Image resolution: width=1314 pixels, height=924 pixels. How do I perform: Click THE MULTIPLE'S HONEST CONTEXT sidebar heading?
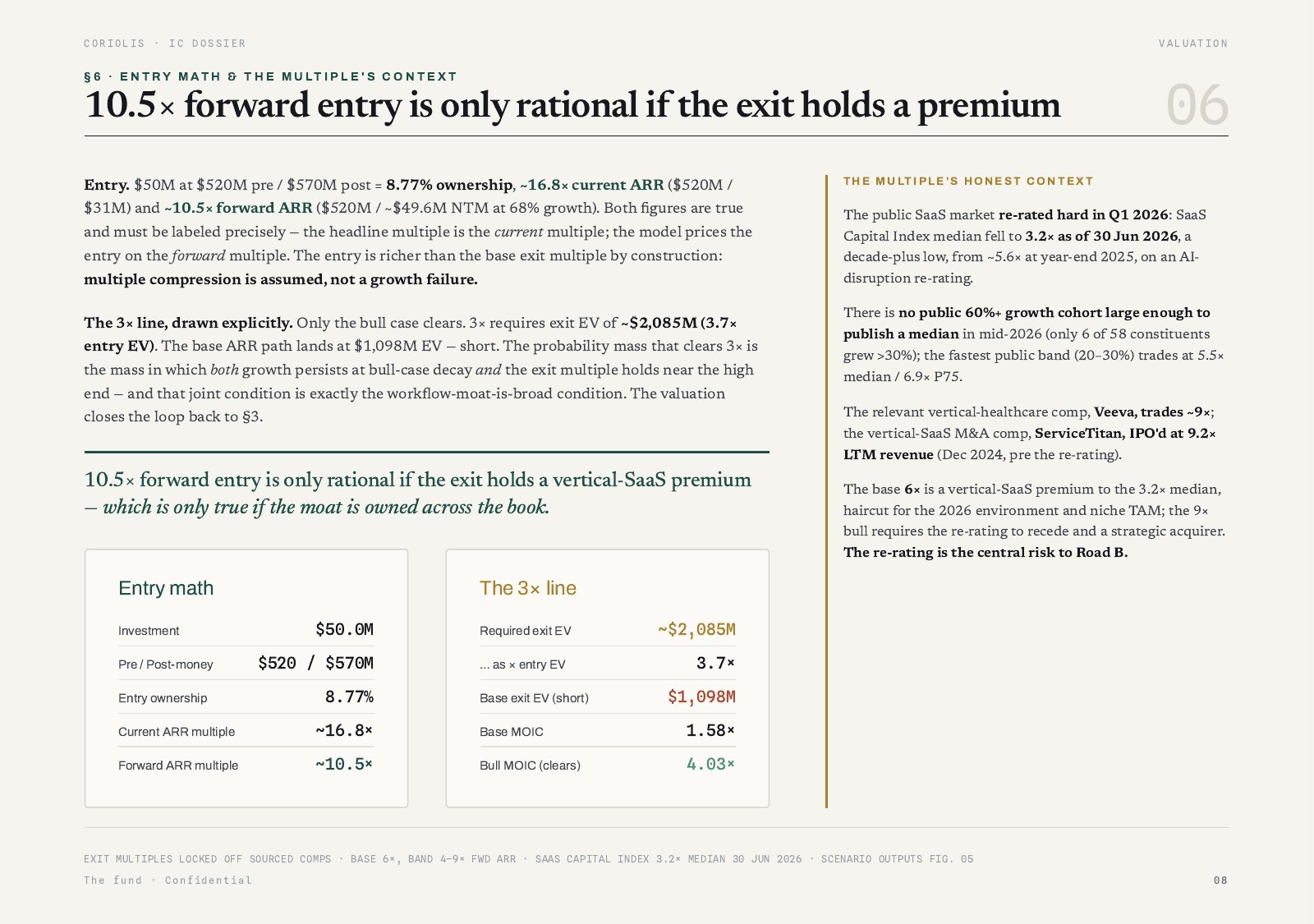(x=968, y=182)
